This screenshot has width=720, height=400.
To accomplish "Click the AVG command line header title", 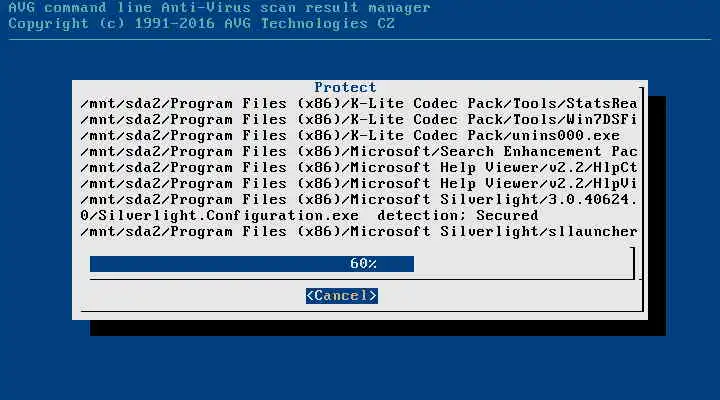I will click(219, 8).
